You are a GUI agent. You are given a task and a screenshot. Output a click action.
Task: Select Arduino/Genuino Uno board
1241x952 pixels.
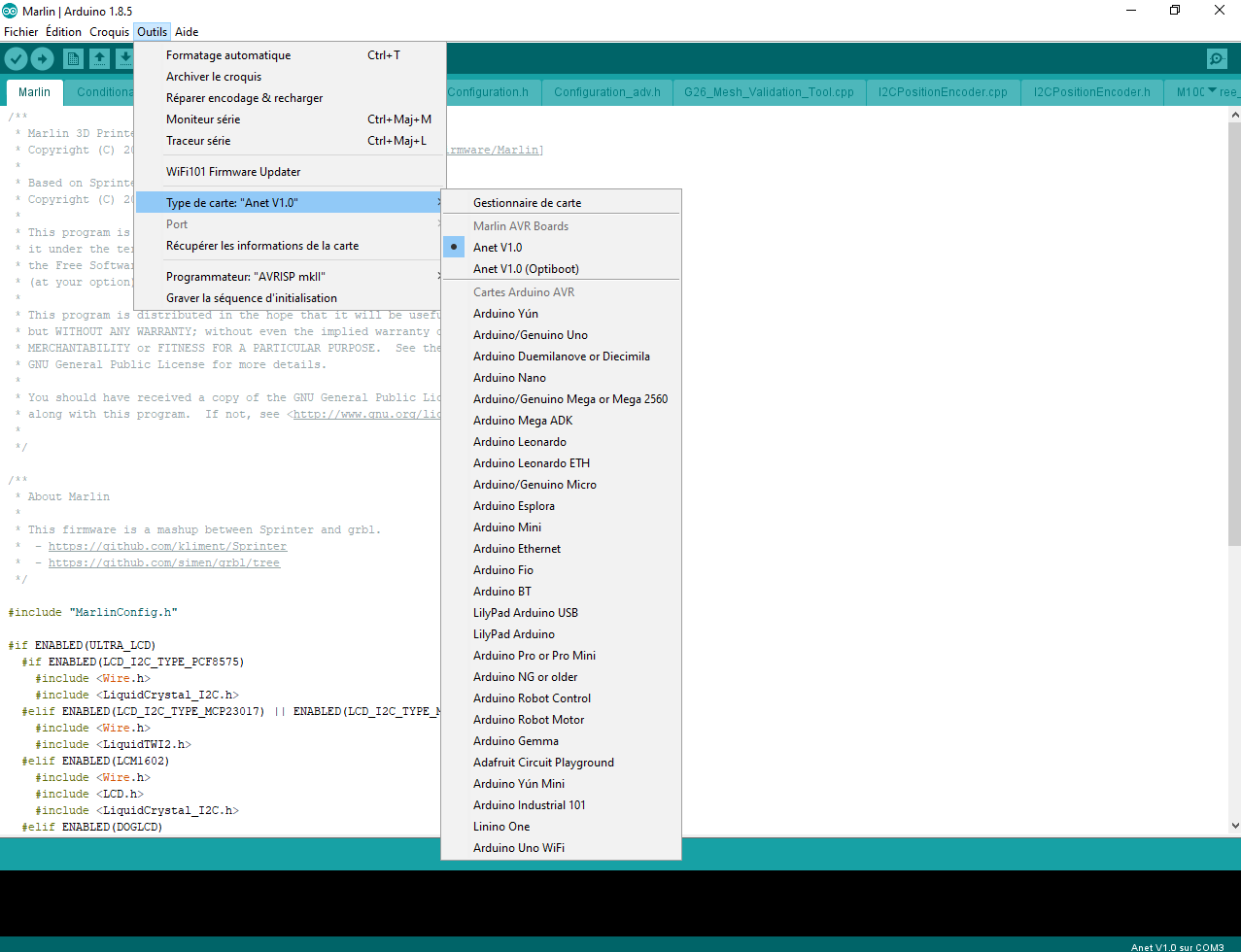click(x=561, y=335)
